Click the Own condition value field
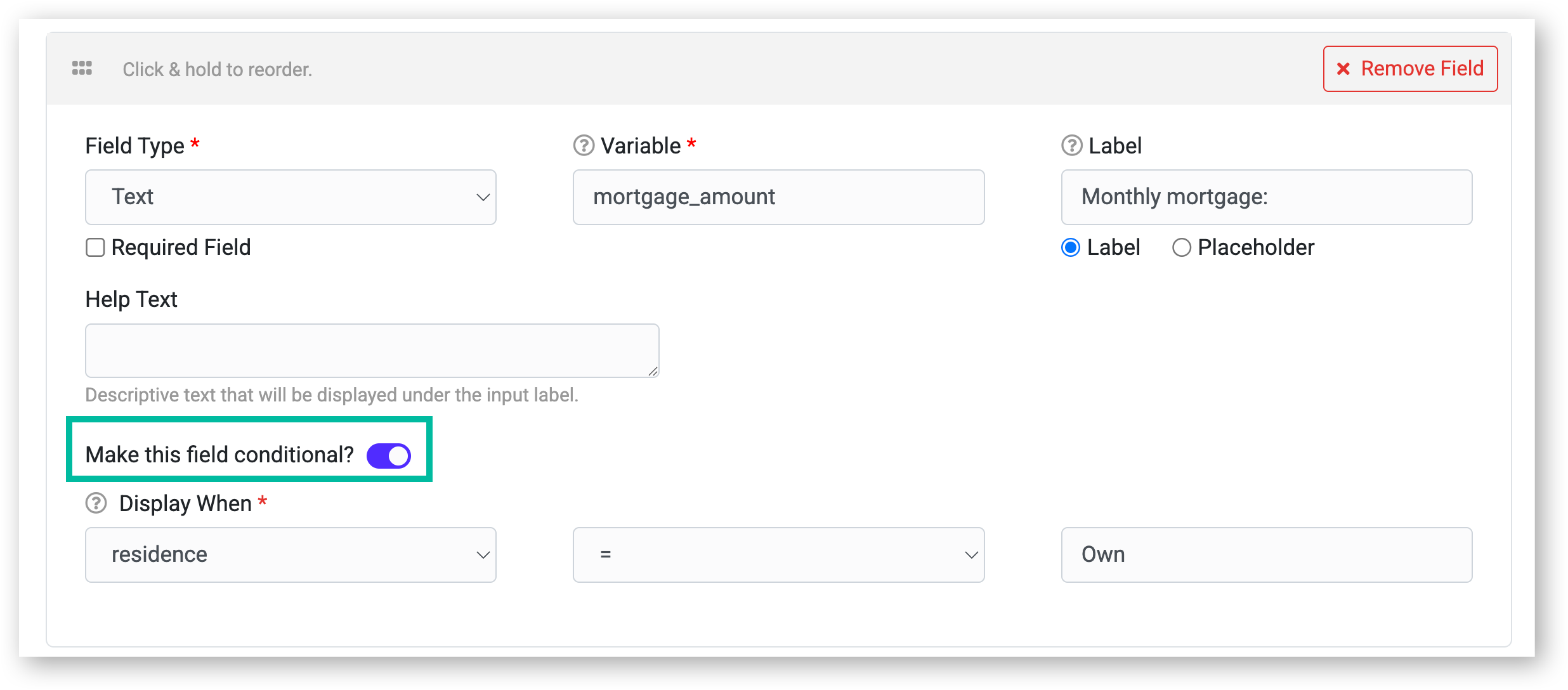Viewport: 1568px width, 690px height. (1266, 555)
